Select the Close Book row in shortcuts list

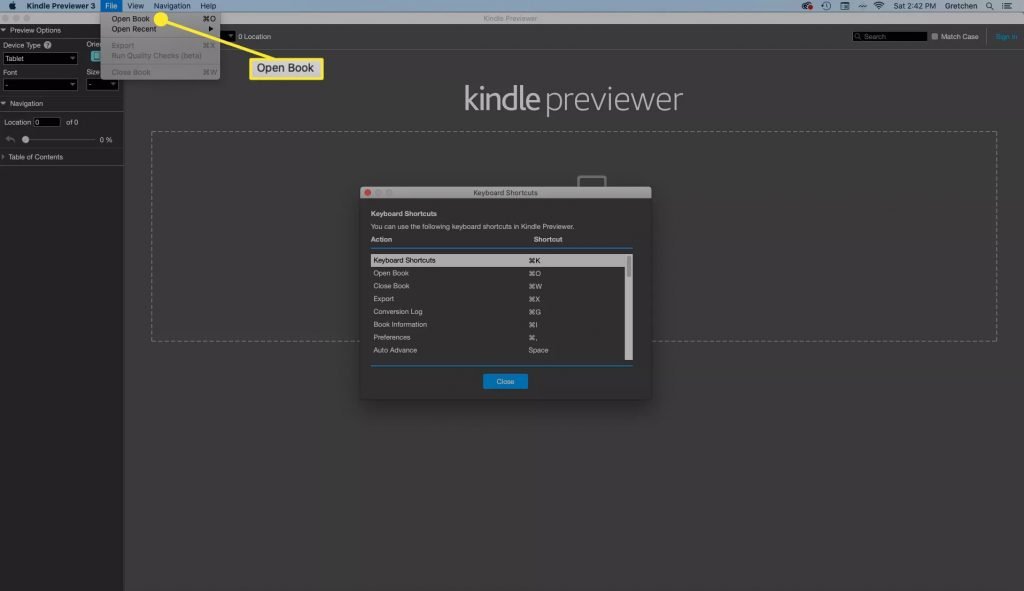pos(498,286)
